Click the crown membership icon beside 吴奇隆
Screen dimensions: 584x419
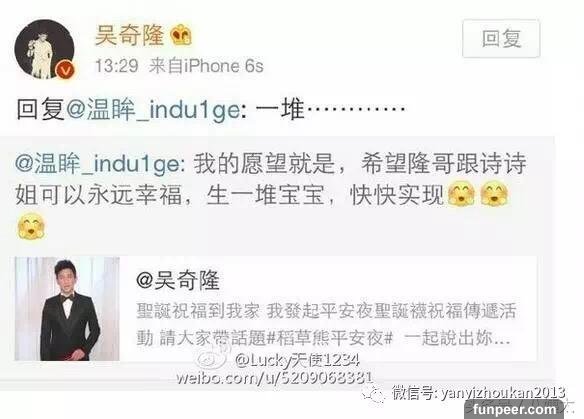click(x=181, y=35)
